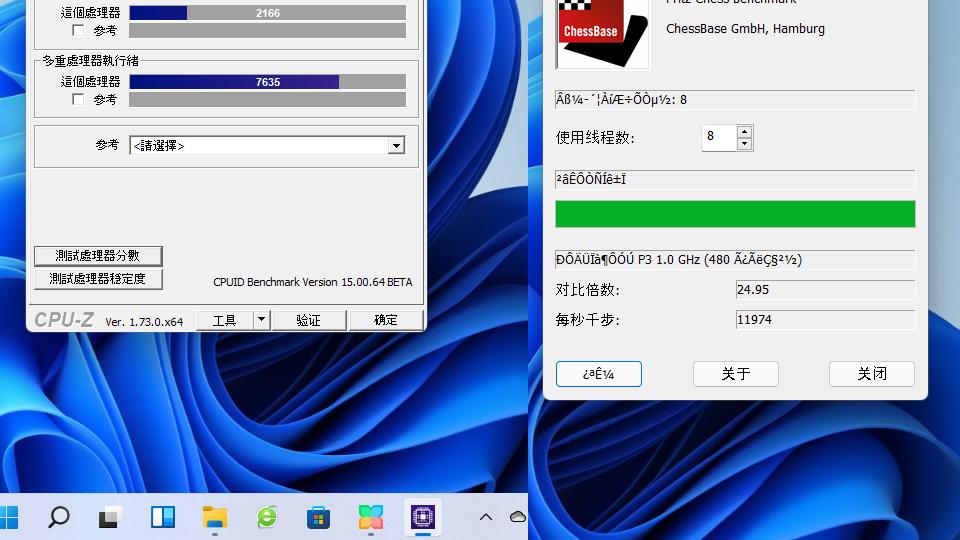Expand the arrow next to Tools button
The image size is (960, 540).
coord(261,320)
